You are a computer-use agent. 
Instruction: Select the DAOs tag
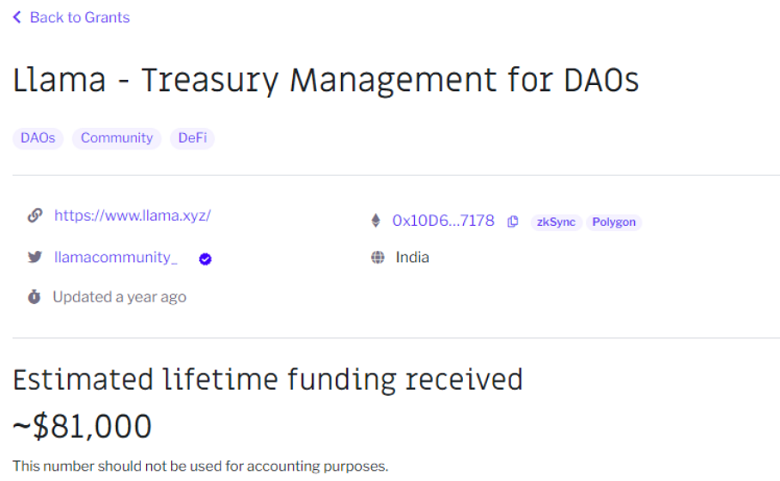coord(38,138)
